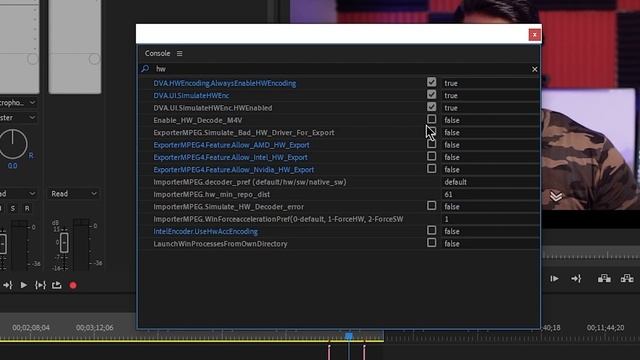Click the pan value 0.0
The height and width of the screenshot is (360, 640).
click(x=13, y=166)
